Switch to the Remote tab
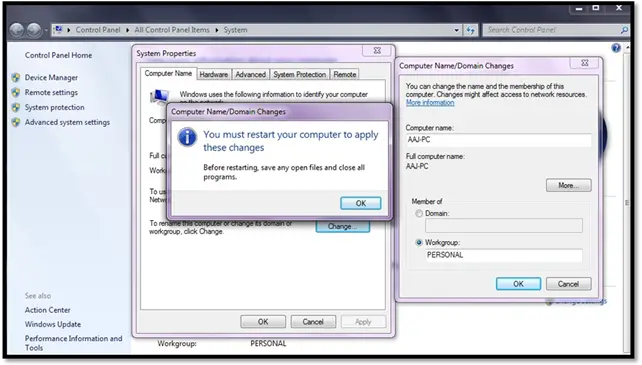This screenshot has width=642, height=365. point(345,75)
